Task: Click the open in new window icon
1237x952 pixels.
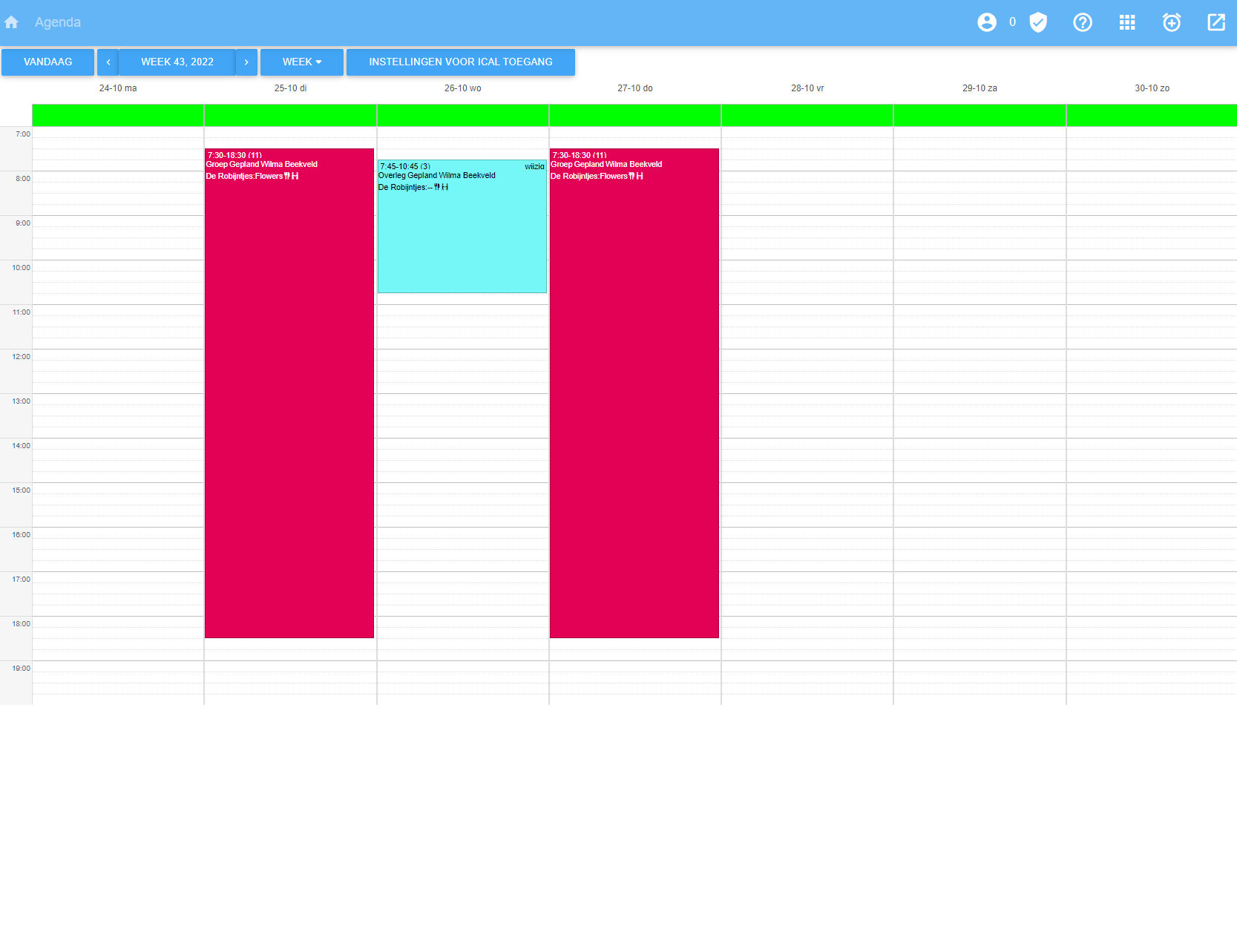Action: point(1215,22)
